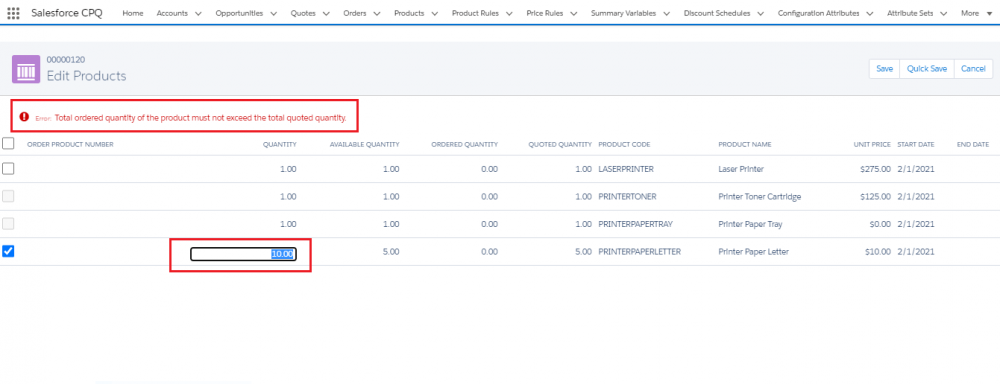Expand the Summary Variables tab dropdown arrow
Image resolution: width=1000 pixels, height=384 pixels.
click(666, 13)
